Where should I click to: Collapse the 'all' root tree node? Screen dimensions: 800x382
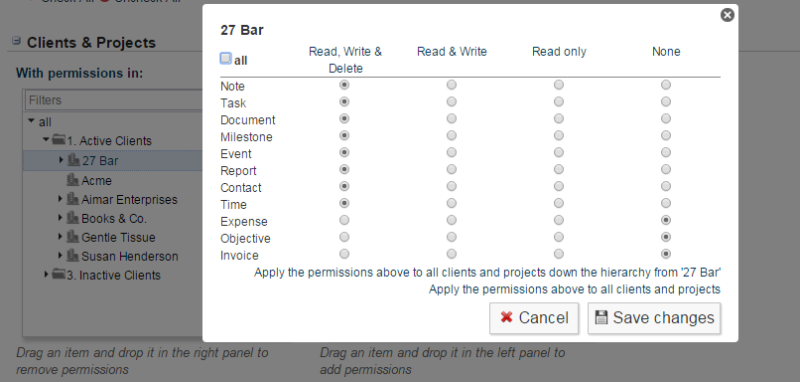click(32, 121)
